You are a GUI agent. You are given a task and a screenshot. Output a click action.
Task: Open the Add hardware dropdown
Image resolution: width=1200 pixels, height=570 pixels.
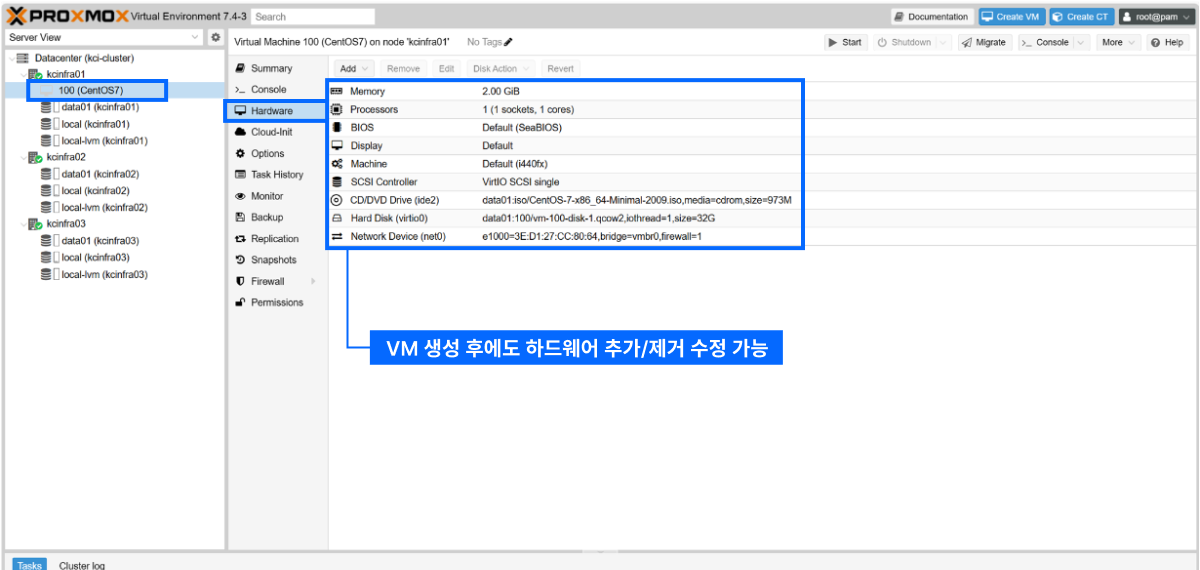coord(354,68)
